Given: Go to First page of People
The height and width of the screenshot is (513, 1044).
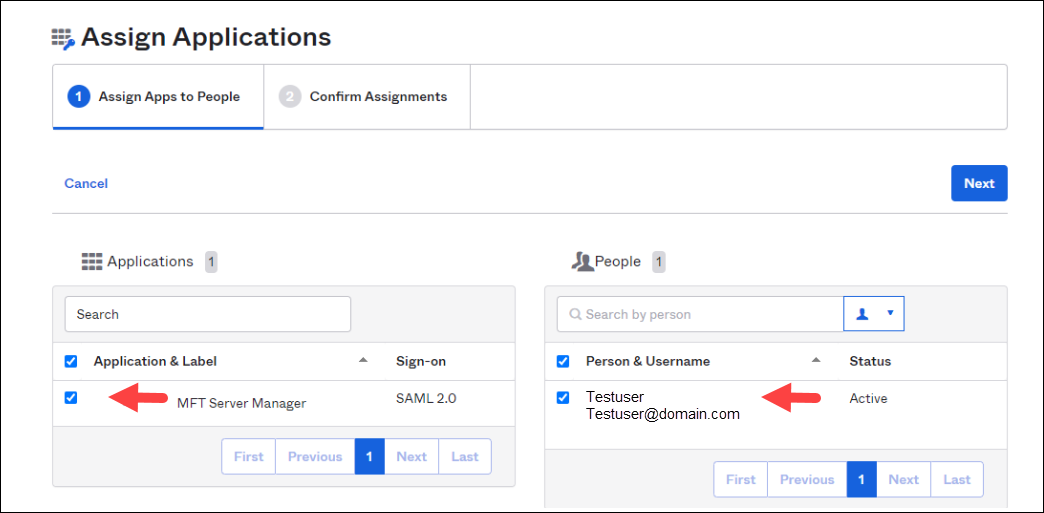Looking at the screenshot, I should [x=740, y=480].
